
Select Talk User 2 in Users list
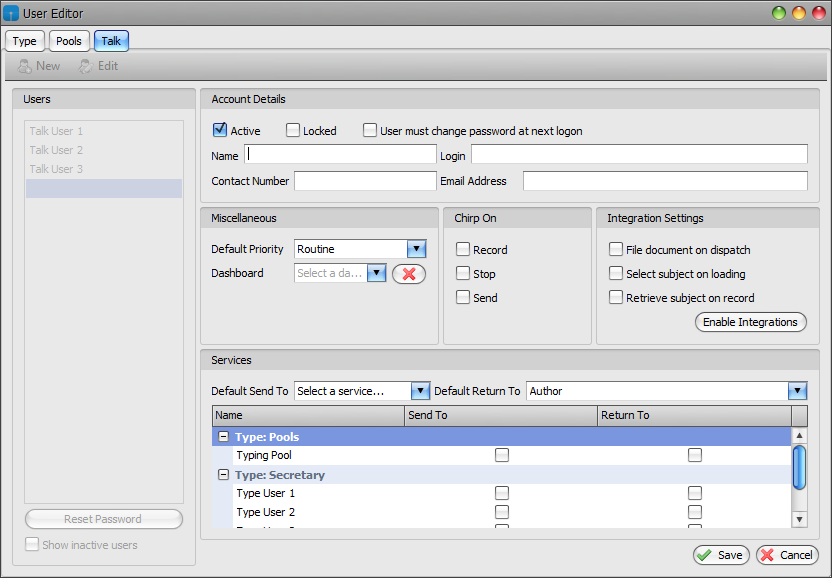click(x=103, y=150)
